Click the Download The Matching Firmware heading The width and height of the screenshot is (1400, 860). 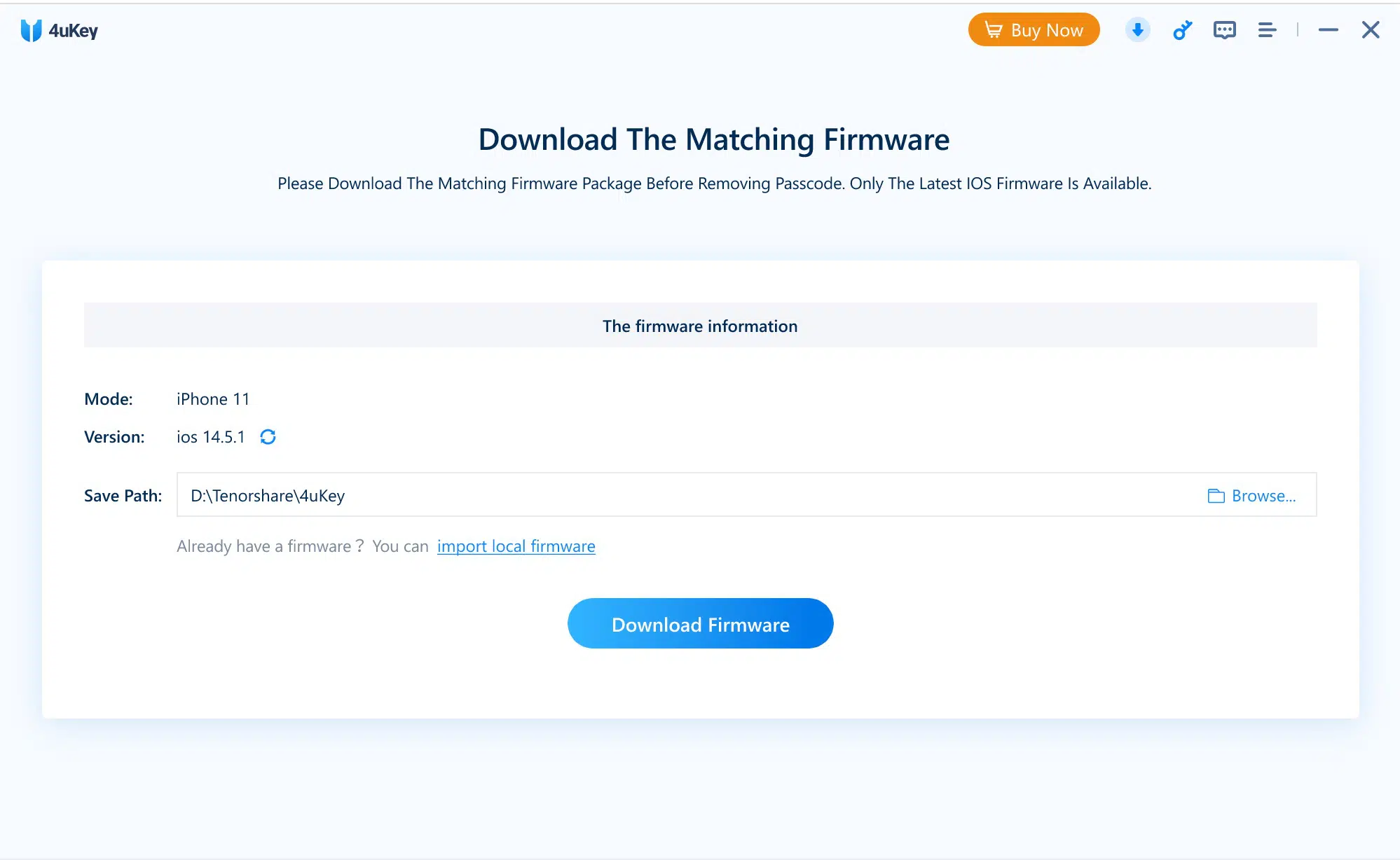pyautogui.click(x=714, y=139)
